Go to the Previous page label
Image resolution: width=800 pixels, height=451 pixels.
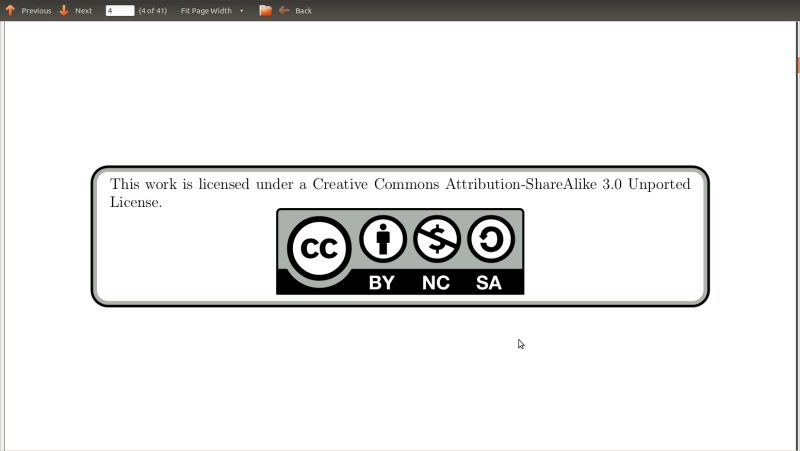pyautogui.click(x=36, y=11)
